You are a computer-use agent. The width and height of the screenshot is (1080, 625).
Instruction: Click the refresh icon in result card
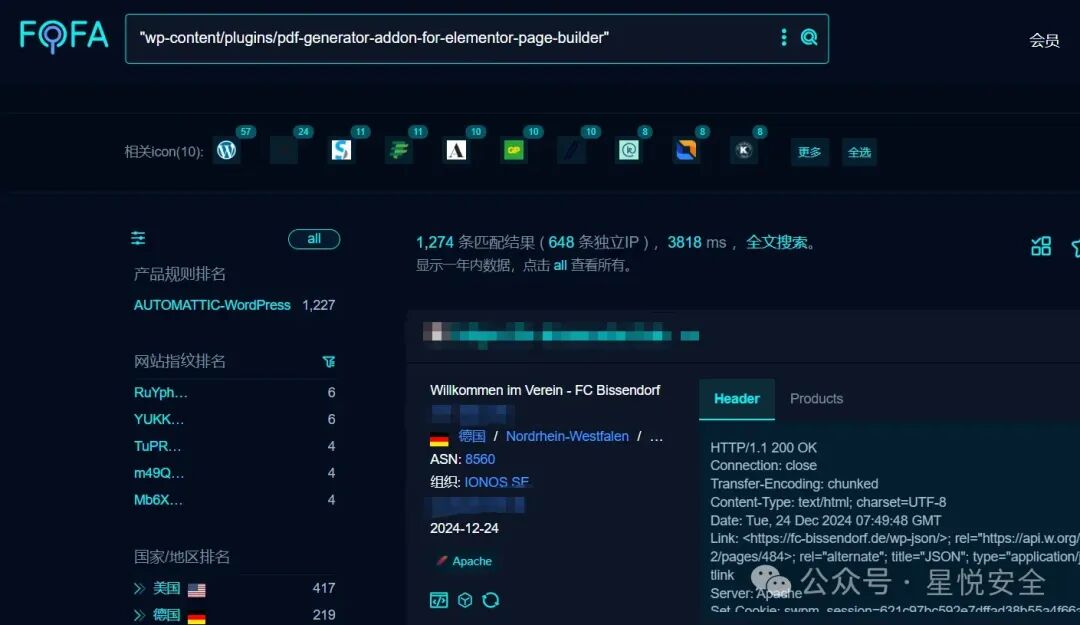pos(490,600)
